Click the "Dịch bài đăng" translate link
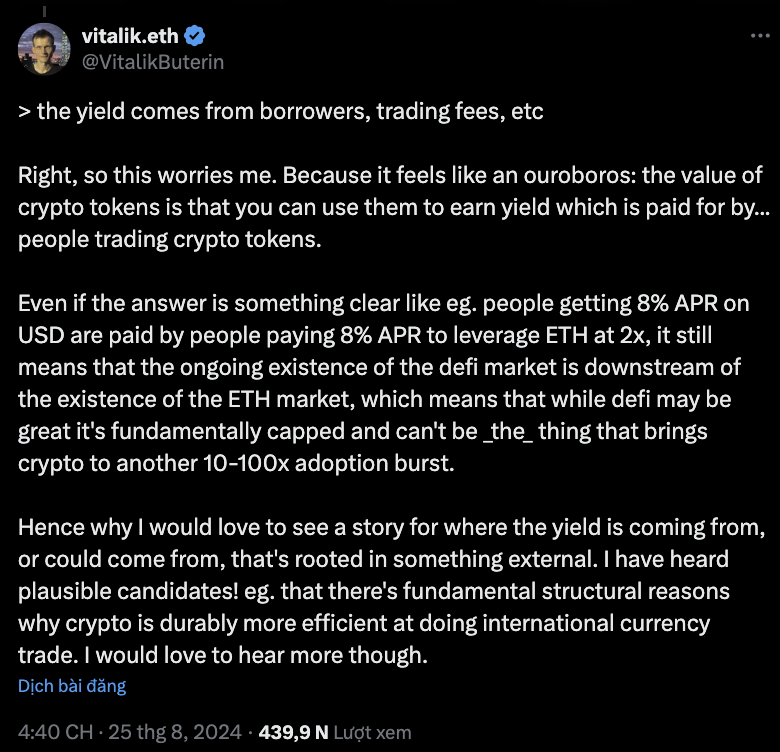Image resolution: width=780 pixels, height=752 pixels. [72, 686]
